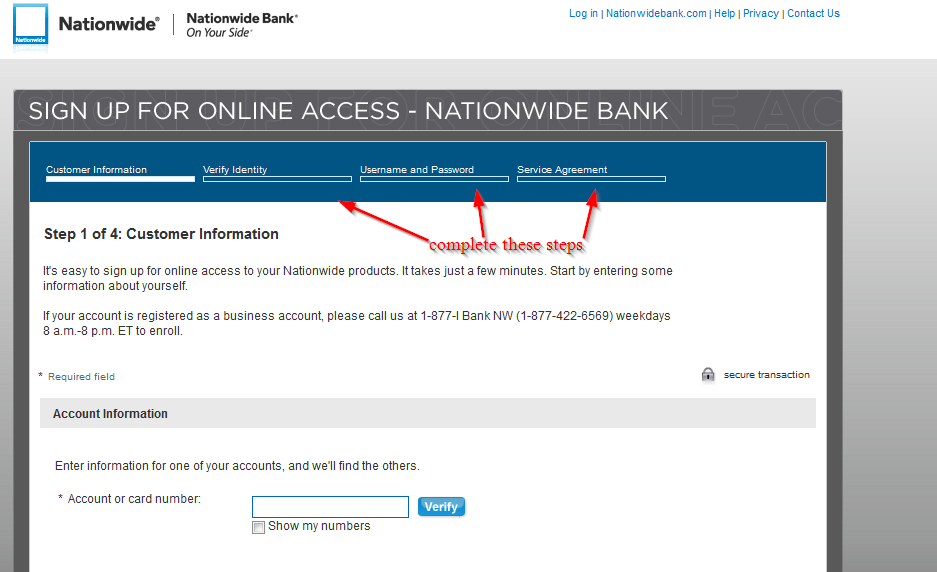Select the Verify Identity step tab

pos(277,172)
